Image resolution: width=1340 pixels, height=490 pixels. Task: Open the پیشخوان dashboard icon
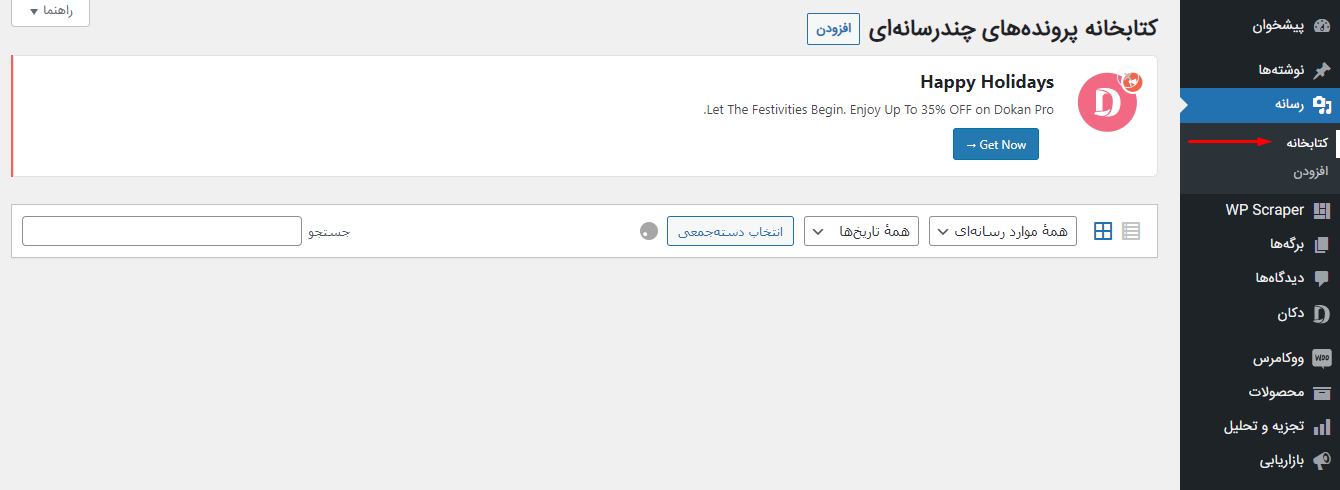1321,27
